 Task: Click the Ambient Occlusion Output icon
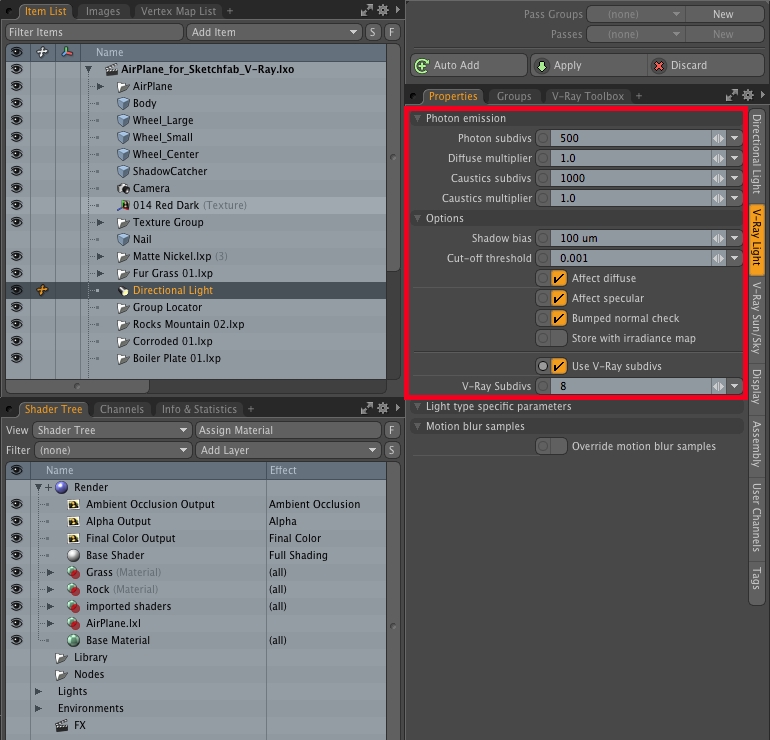point(74,504)
